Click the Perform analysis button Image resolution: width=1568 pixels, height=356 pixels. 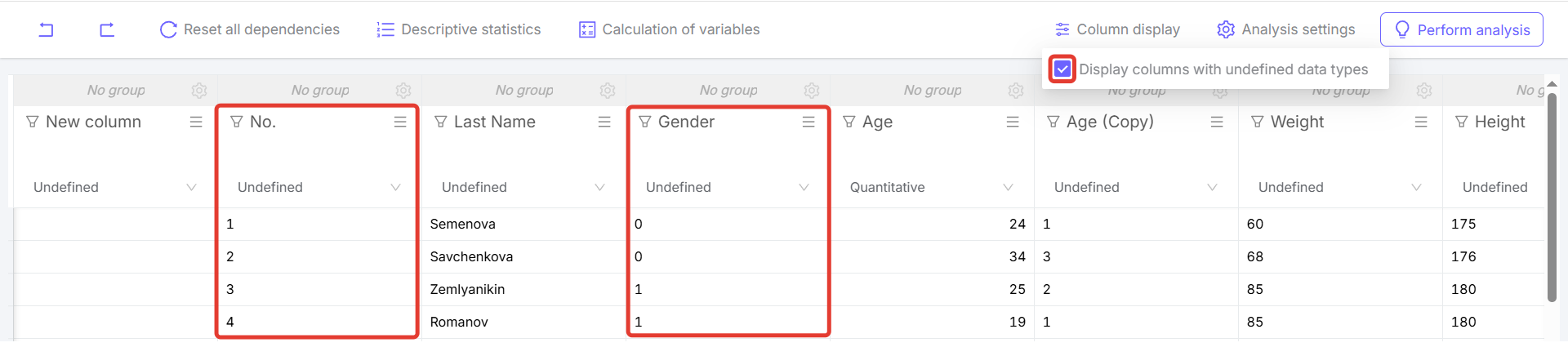point(1461,29)
